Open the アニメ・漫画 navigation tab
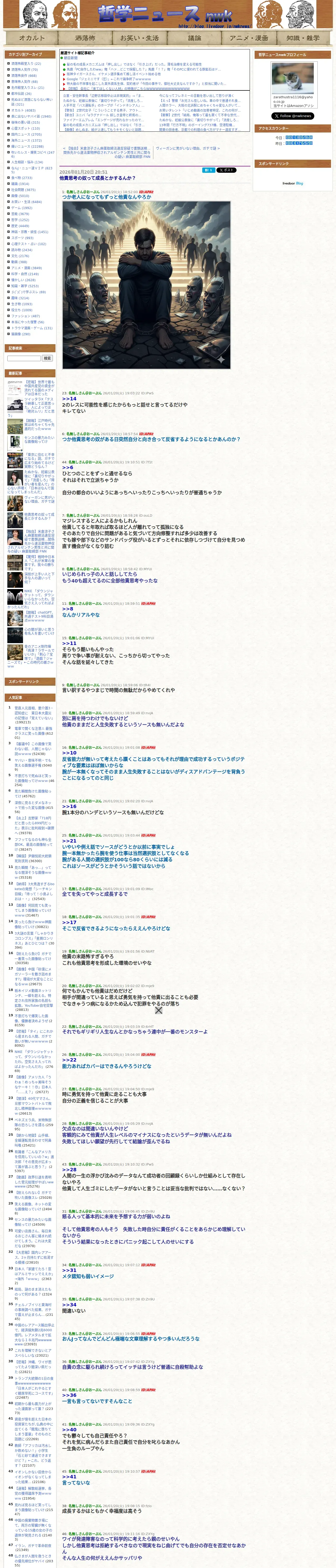The height and width of the screenshot is (1568, 336). (x=249, y=38)
